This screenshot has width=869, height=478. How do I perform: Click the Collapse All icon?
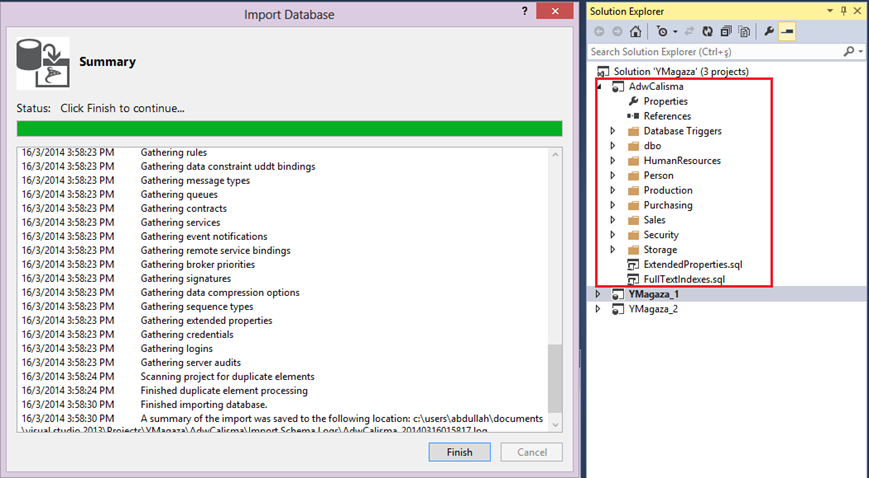coord(726,32)
